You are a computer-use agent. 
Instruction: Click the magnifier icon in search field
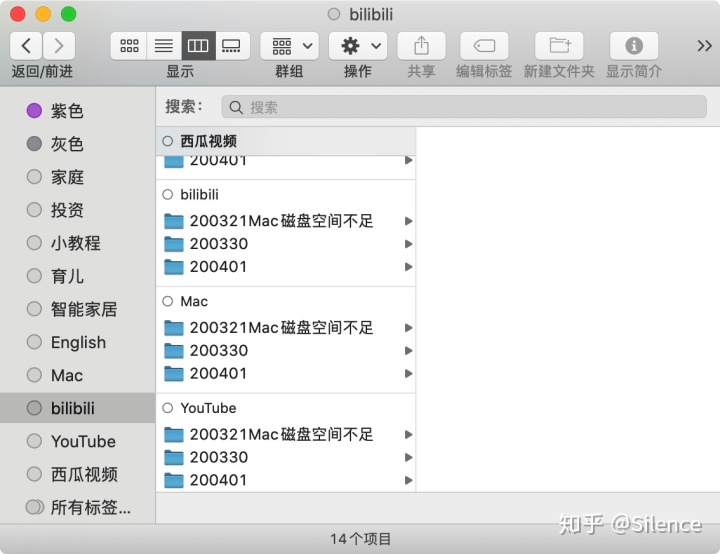point(236,107)
